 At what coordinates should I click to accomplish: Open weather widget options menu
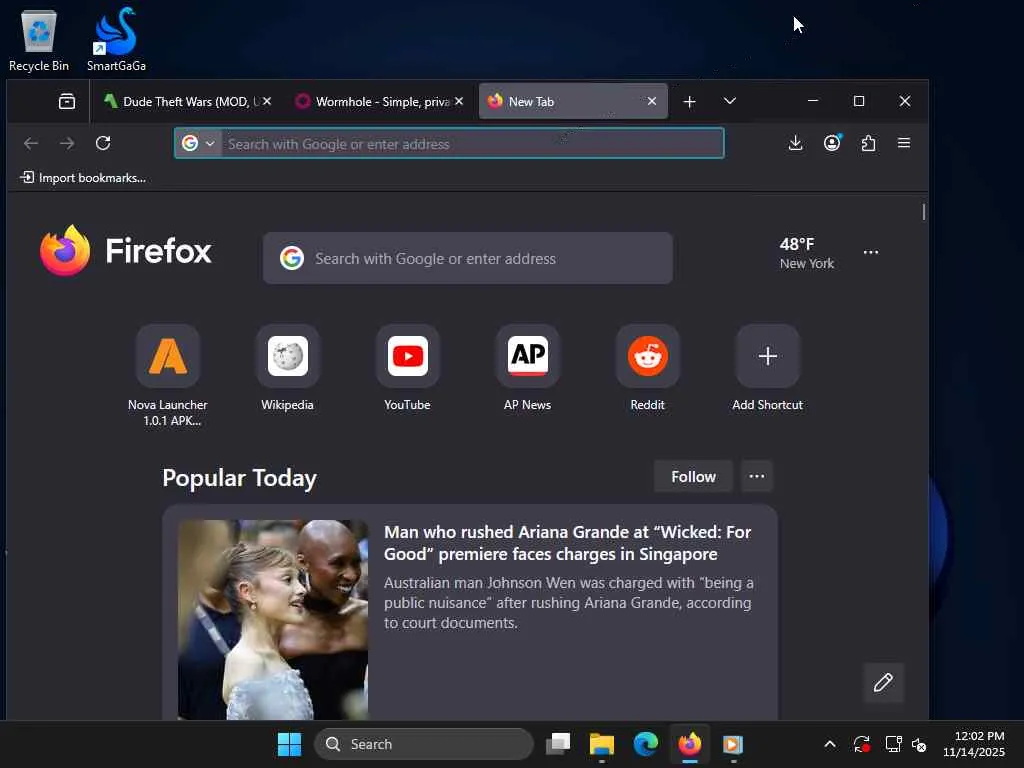point(871,252)
